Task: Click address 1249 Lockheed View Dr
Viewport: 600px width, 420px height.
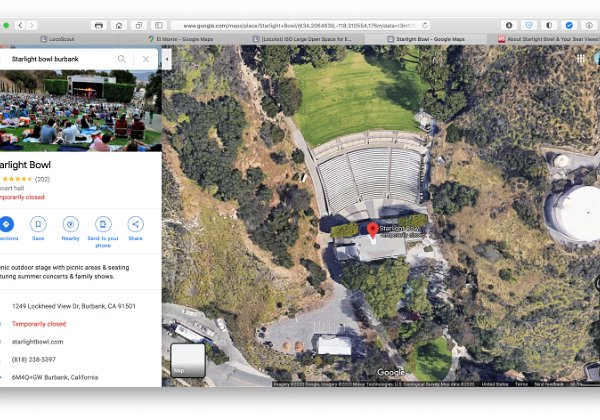Action: (73, 306)
